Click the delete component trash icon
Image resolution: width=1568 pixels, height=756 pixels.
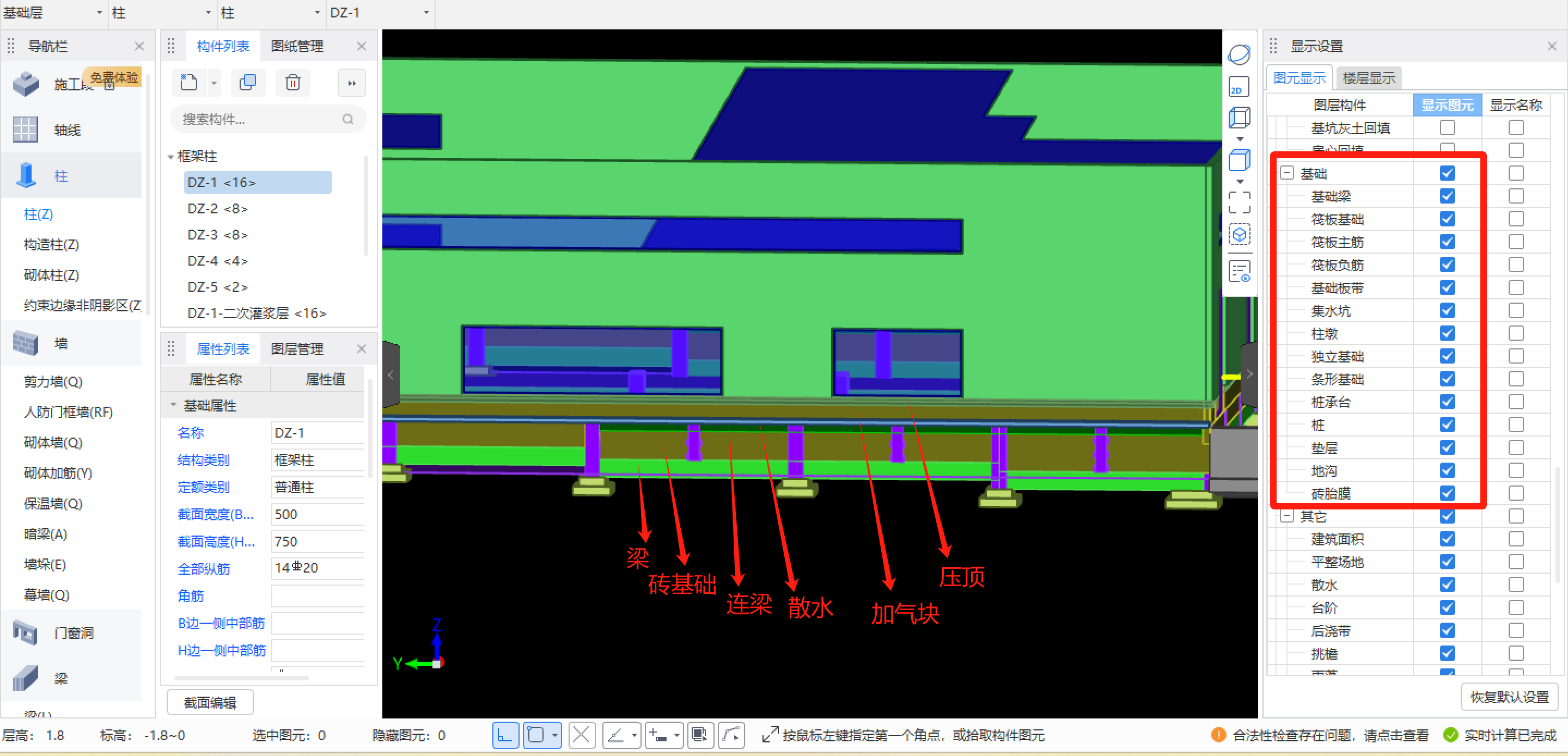[x=293, y=83]
